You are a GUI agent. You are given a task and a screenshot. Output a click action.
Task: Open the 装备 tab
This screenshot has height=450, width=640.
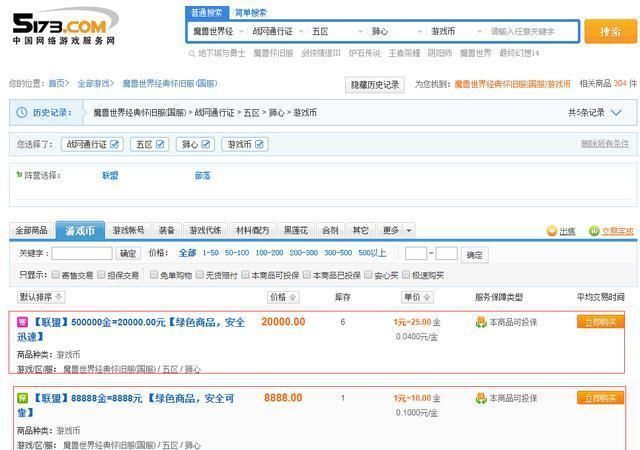pyautogui.click(x=167, y=230)
